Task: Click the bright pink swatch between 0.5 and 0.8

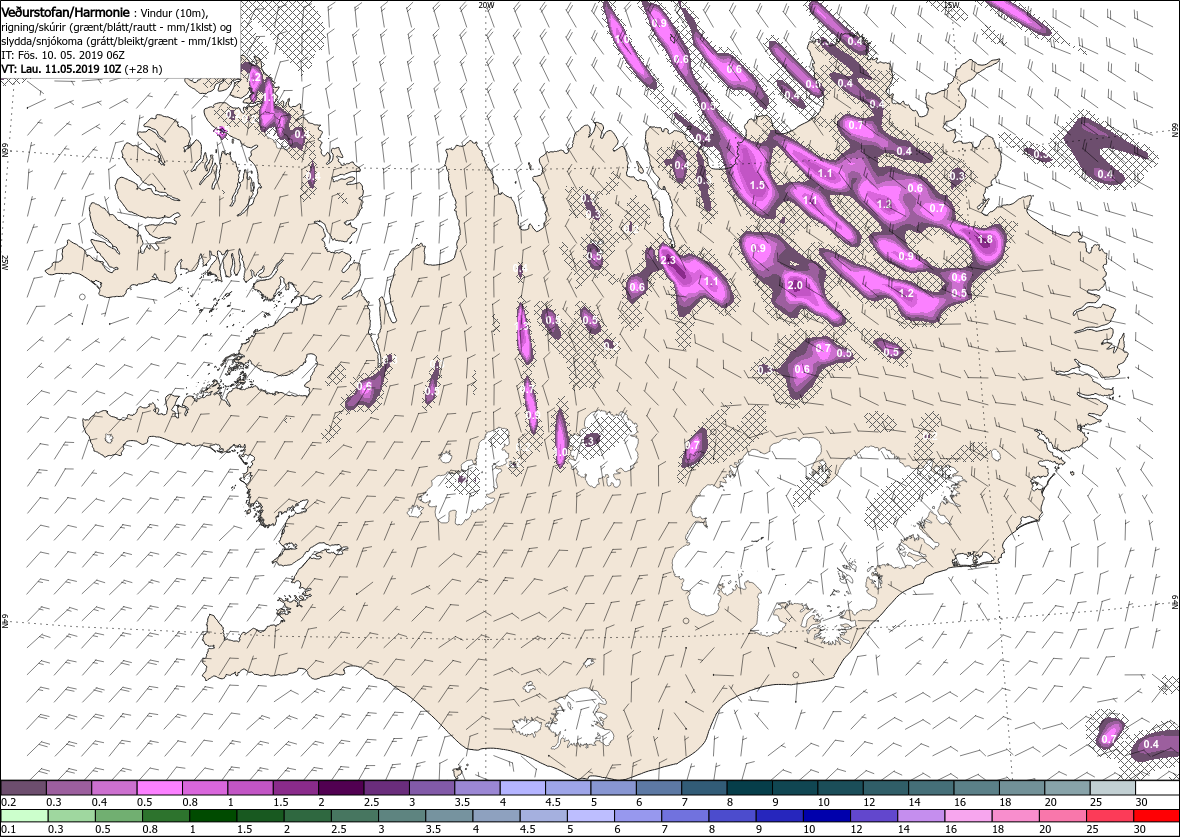Action: (159, 787)
